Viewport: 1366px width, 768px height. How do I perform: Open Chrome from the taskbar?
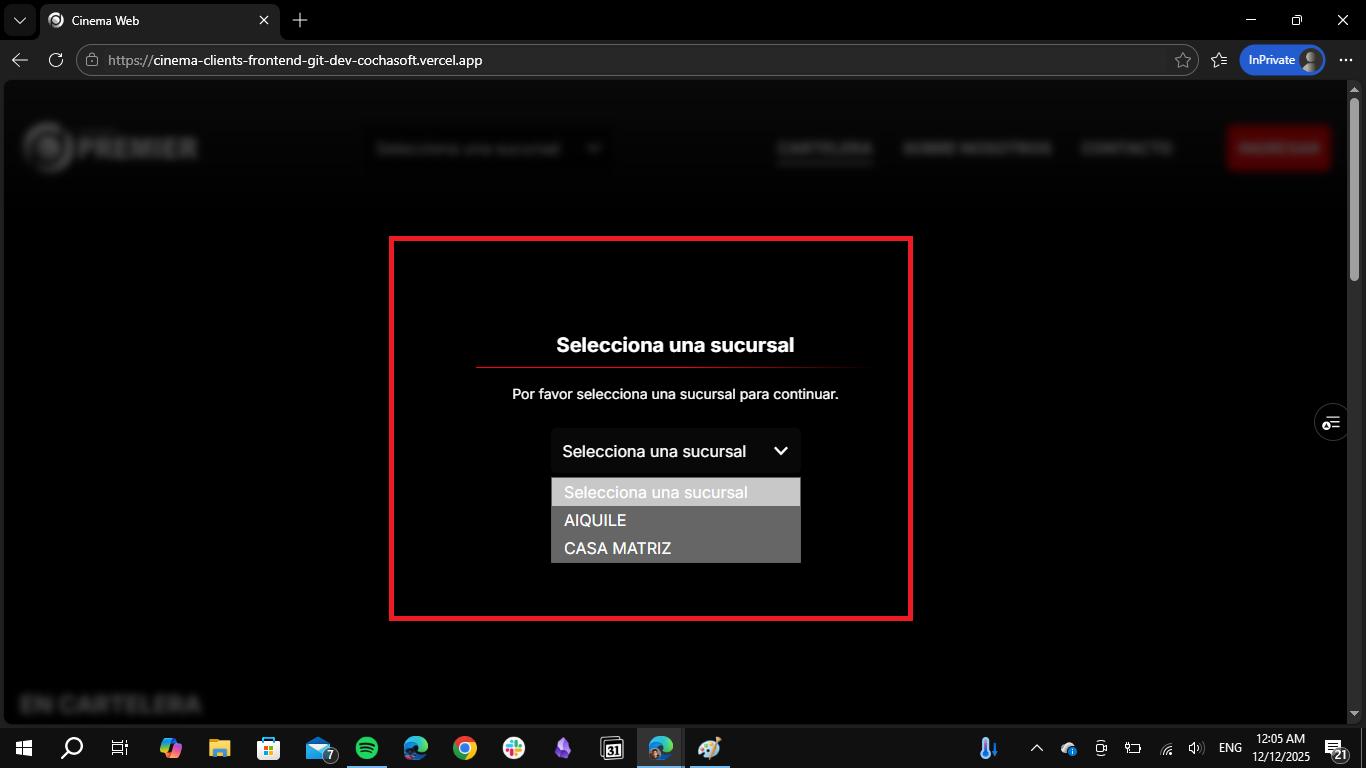tap(464, 747)
